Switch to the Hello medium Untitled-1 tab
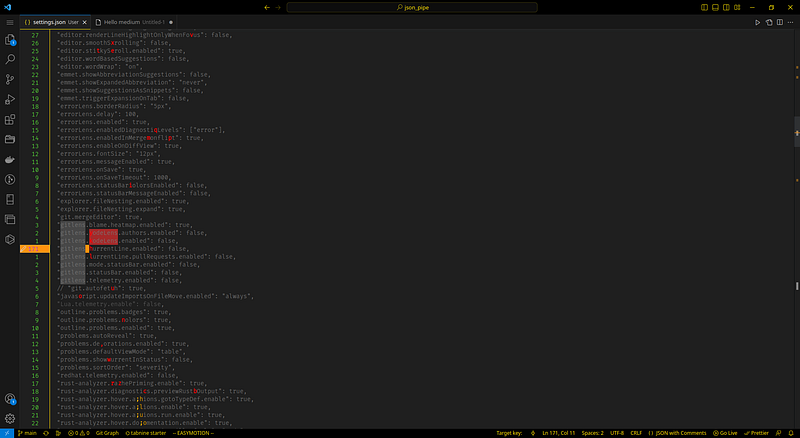 pyautogui.click(x=134, y=22)
